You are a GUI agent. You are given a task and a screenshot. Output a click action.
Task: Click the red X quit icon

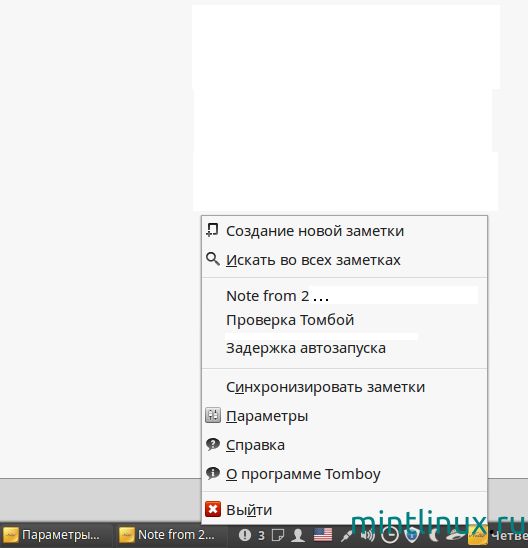[x=212, y=509]
